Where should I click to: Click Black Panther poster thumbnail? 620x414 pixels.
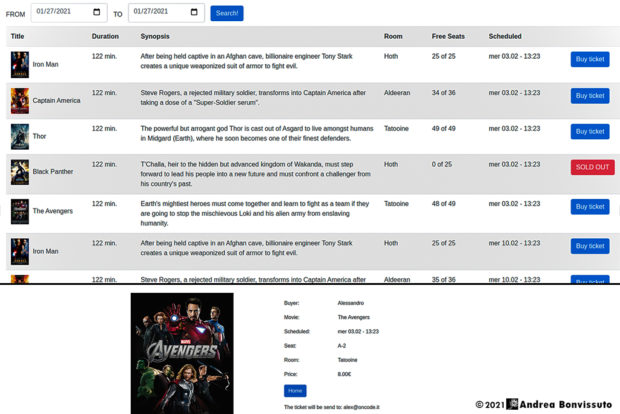pyautogui.click(x=20, y=172)
